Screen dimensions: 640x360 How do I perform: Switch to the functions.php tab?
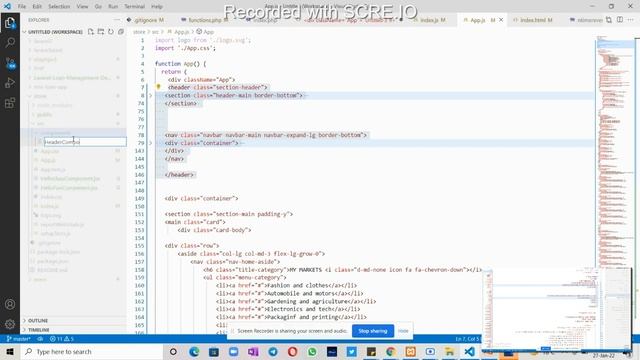[x=204, y=20]
